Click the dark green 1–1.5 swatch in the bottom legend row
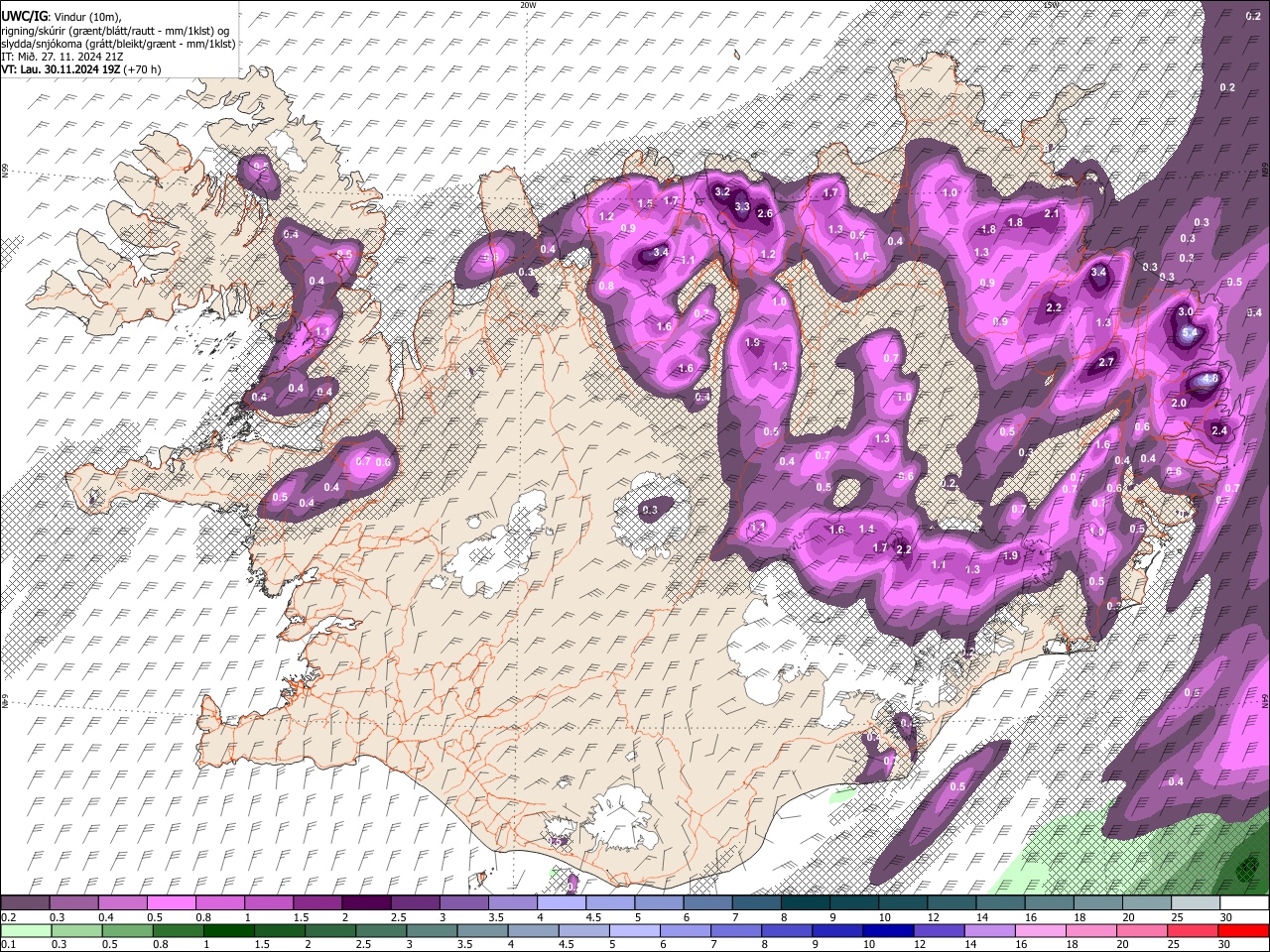 coord(227,931)
